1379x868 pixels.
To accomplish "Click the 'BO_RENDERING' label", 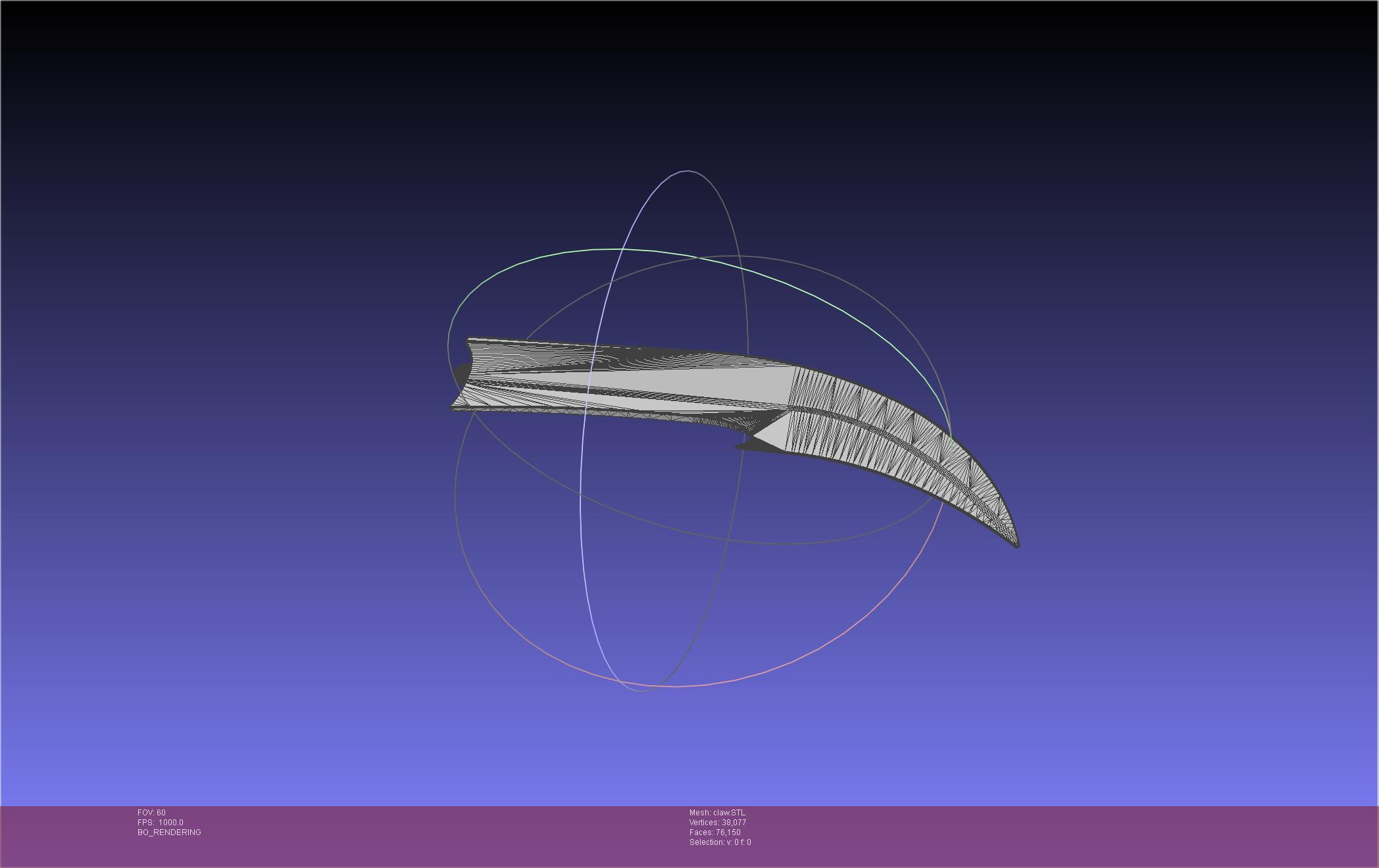I will (169, 832).
